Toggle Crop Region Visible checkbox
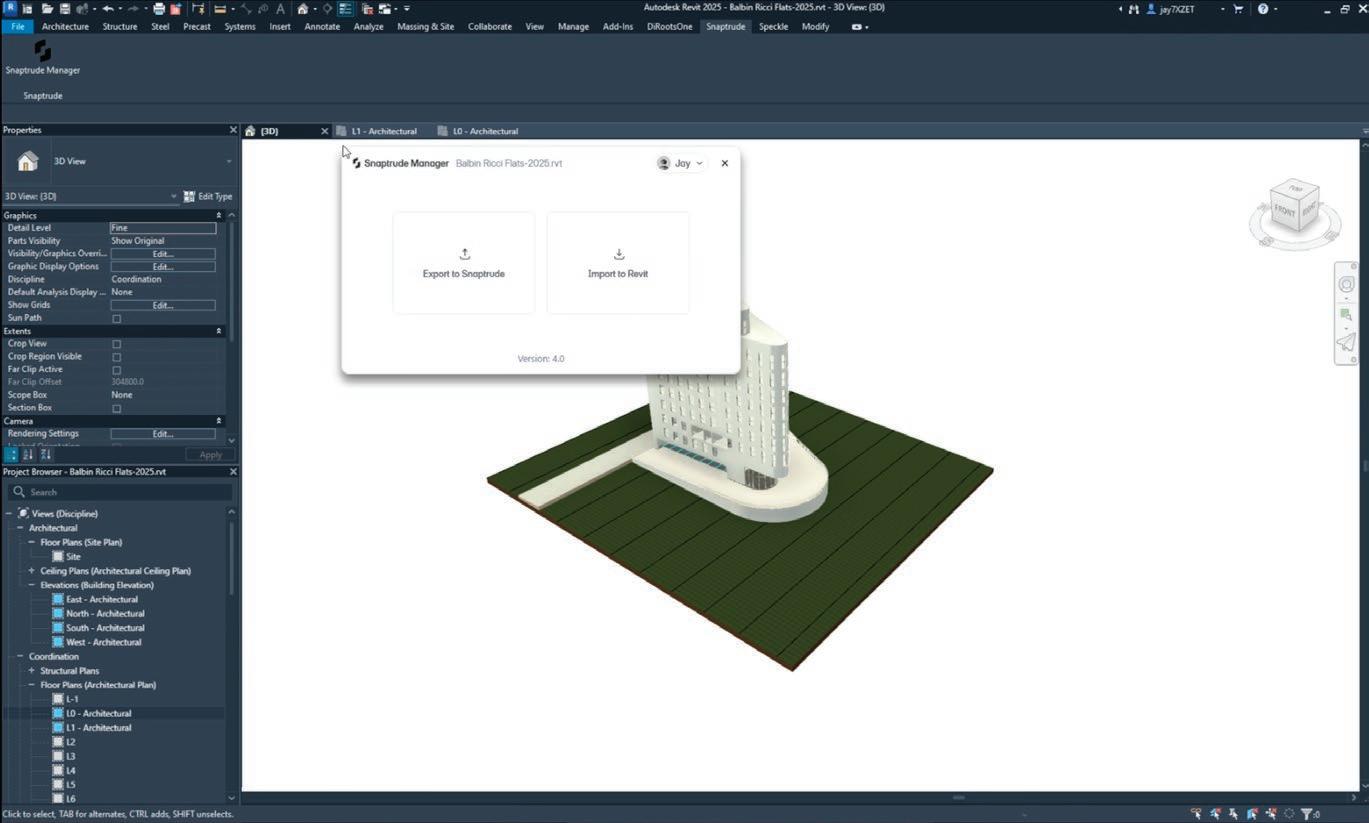 click(117, 357)
